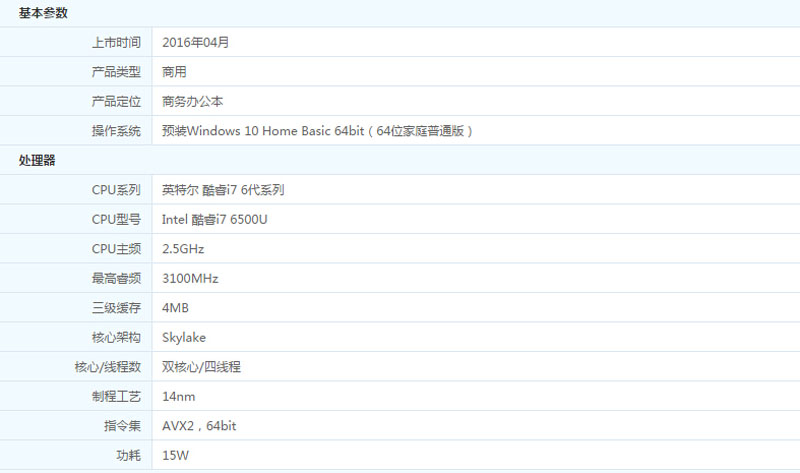Viewport: 800px width, 473px height.
Task: Click the Skylake architecture value
Action: [184, 337]
